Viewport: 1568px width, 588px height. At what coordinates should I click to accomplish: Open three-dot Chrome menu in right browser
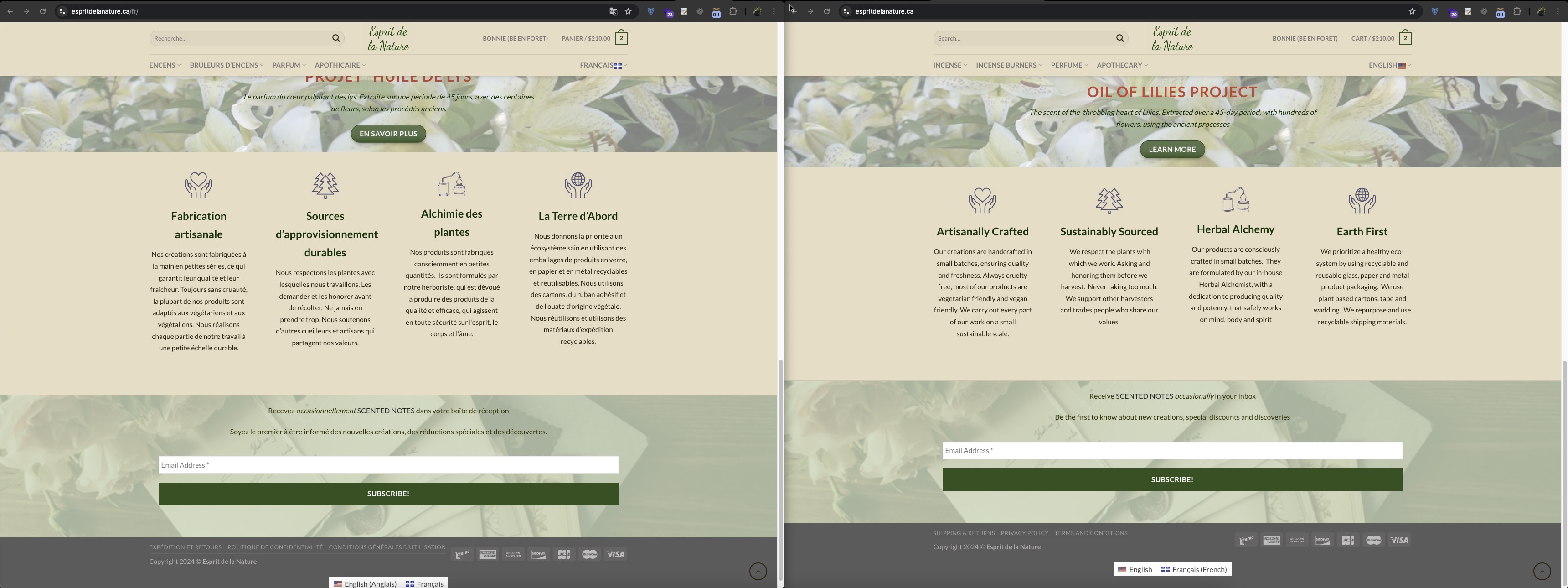coord(1558,11)
